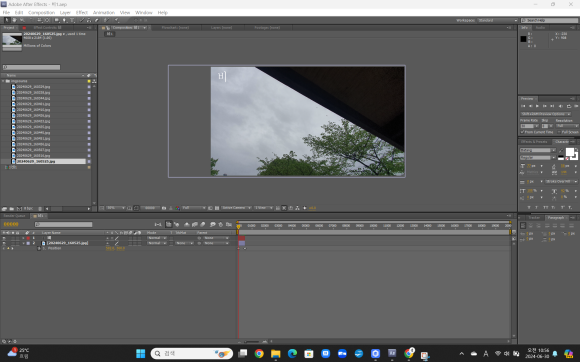
Task: Open the Window menu
Action: coord(144,13)
